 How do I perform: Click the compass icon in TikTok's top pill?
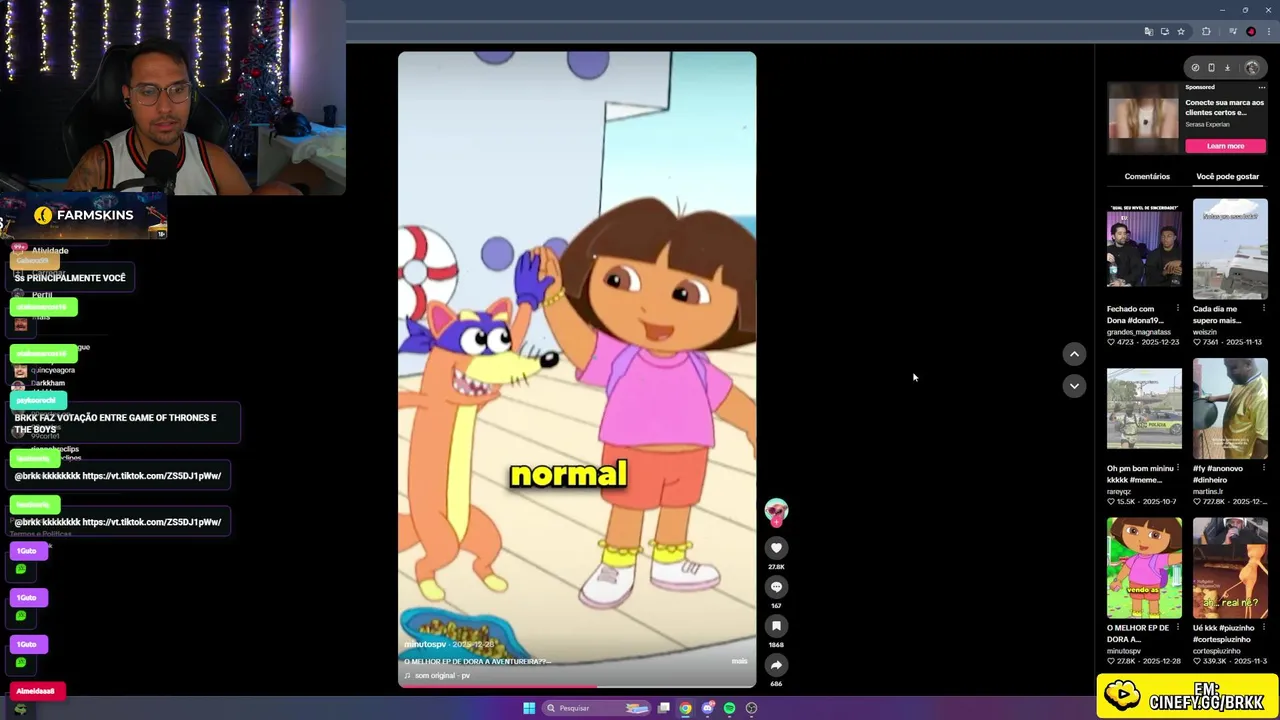click(x=1195, y=68)
